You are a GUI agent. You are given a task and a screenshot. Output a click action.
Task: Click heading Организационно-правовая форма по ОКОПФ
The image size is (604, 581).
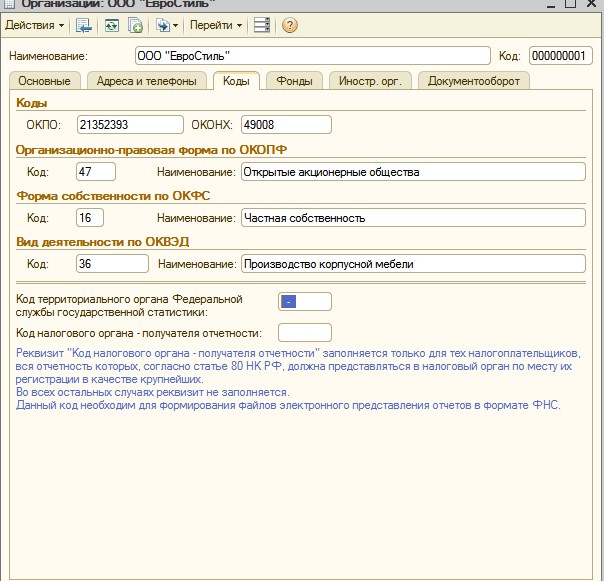point(151,150)
